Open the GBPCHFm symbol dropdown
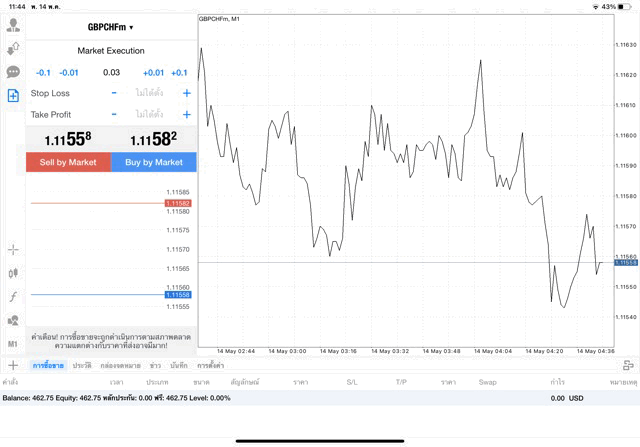This screenshot has height=447, width=640. pos(111,27)
